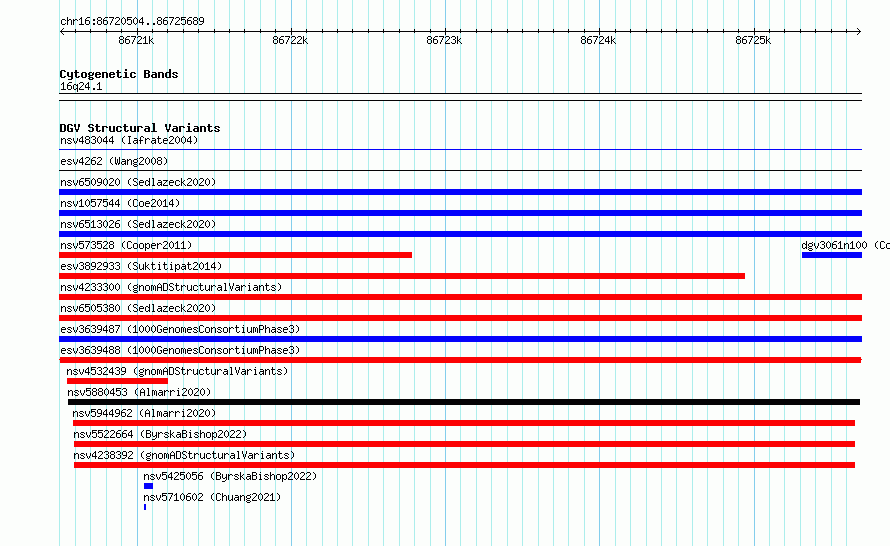
Task: Click the red bar under esv3639488
Action: pyautogui.click(x=460, y=360)
